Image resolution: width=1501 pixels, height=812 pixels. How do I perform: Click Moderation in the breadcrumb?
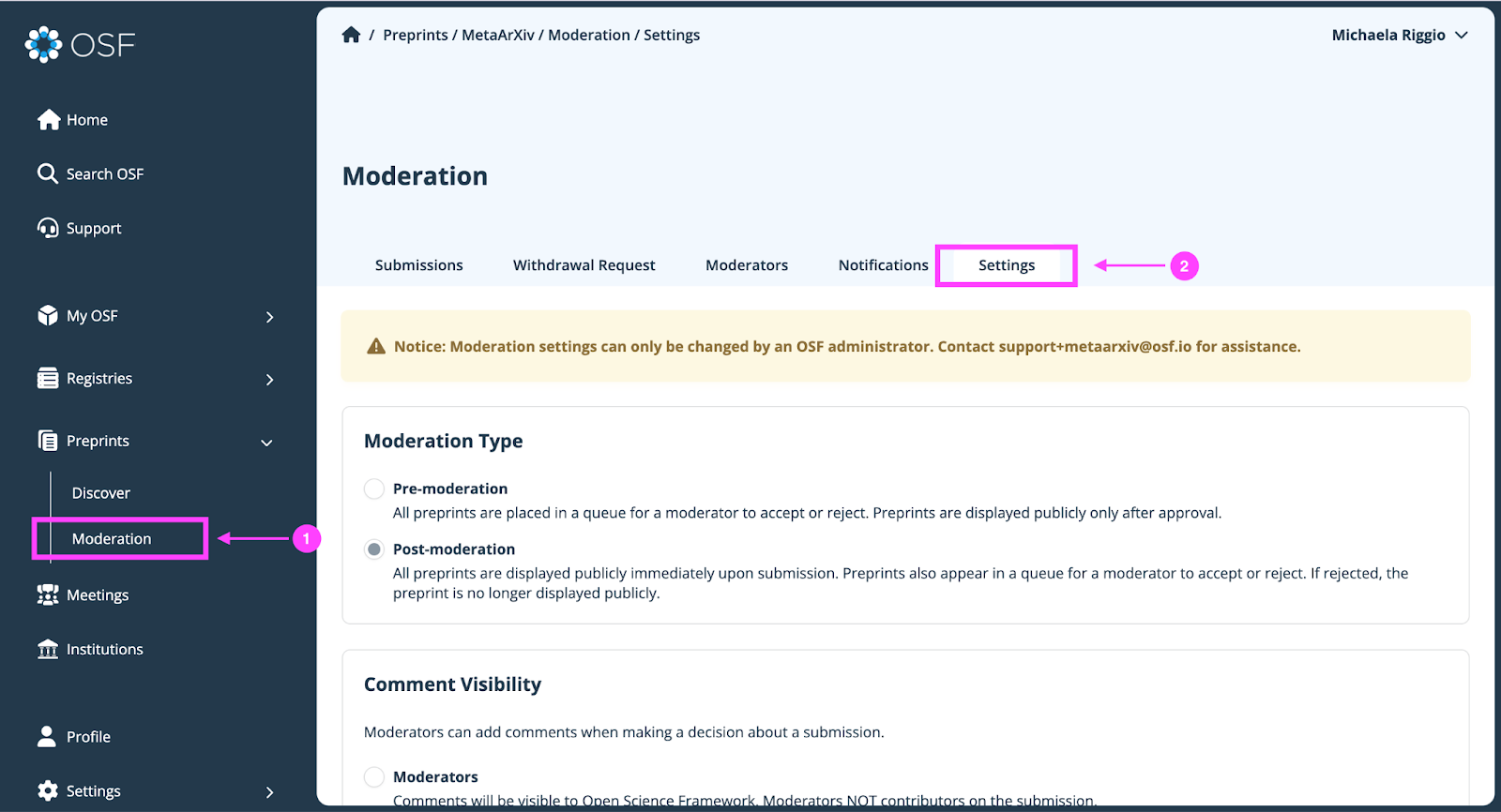(x=589, y=35)
